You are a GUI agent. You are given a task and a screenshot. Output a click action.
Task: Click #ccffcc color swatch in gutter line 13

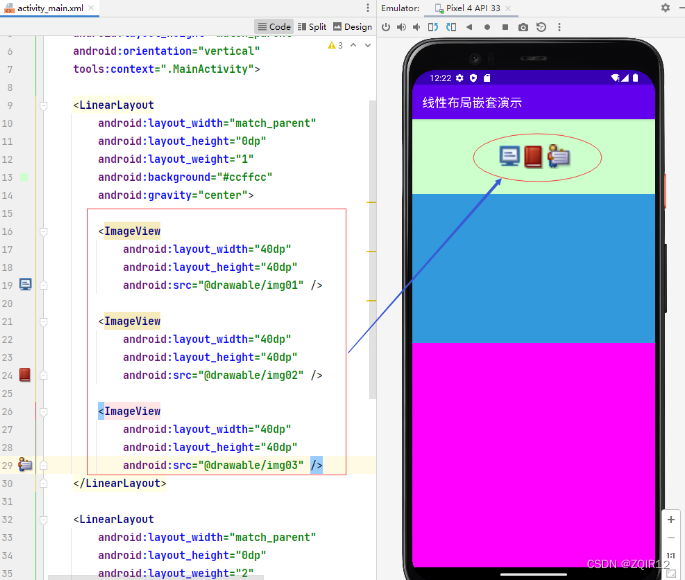point(24,177)
